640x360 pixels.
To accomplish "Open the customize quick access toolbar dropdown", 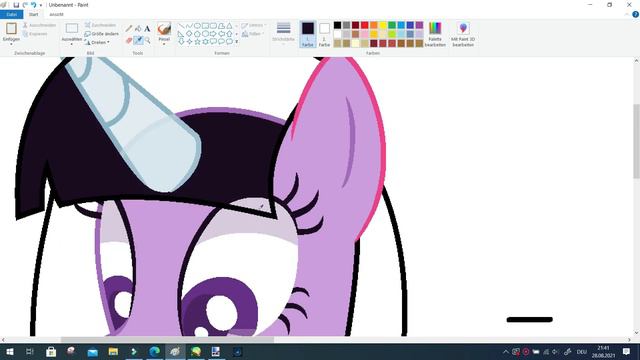I will 41,5.
